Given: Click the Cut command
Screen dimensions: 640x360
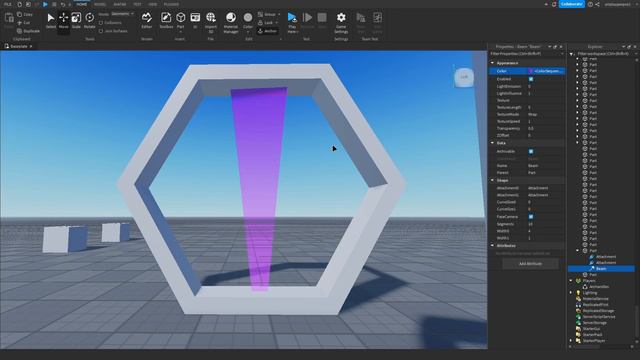Looking at the screenshot, I should click(24, 23).
